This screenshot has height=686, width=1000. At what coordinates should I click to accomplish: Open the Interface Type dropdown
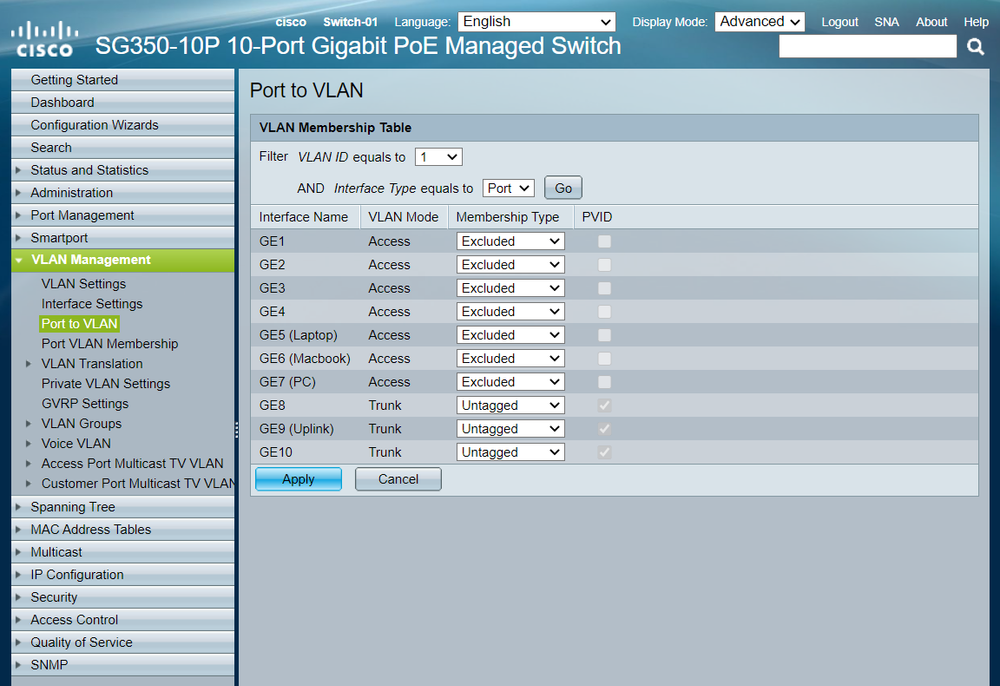tap(508, 188)
